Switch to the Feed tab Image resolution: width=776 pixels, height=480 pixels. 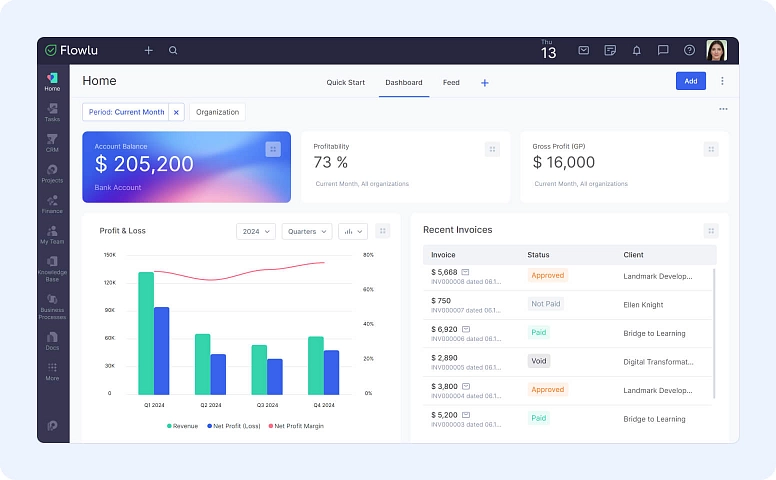tap(451, 82)
